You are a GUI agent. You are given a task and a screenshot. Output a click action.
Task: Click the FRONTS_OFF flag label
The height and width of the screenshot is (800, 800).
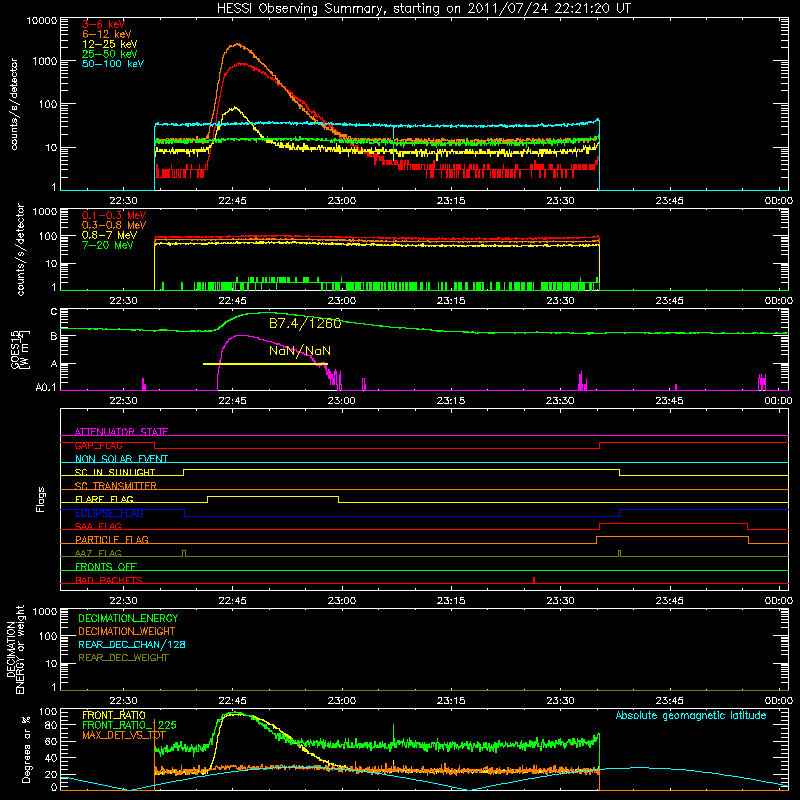[106, 566]
